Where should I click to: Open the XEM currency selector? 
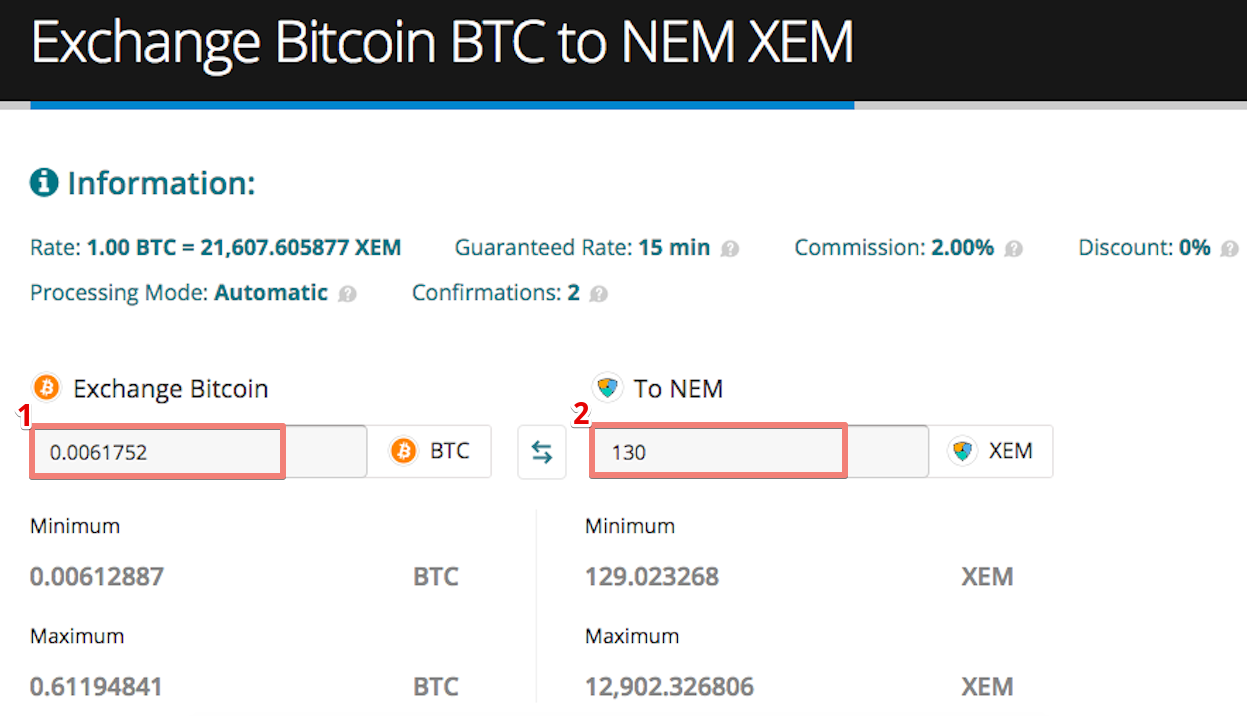click(990, 451)
